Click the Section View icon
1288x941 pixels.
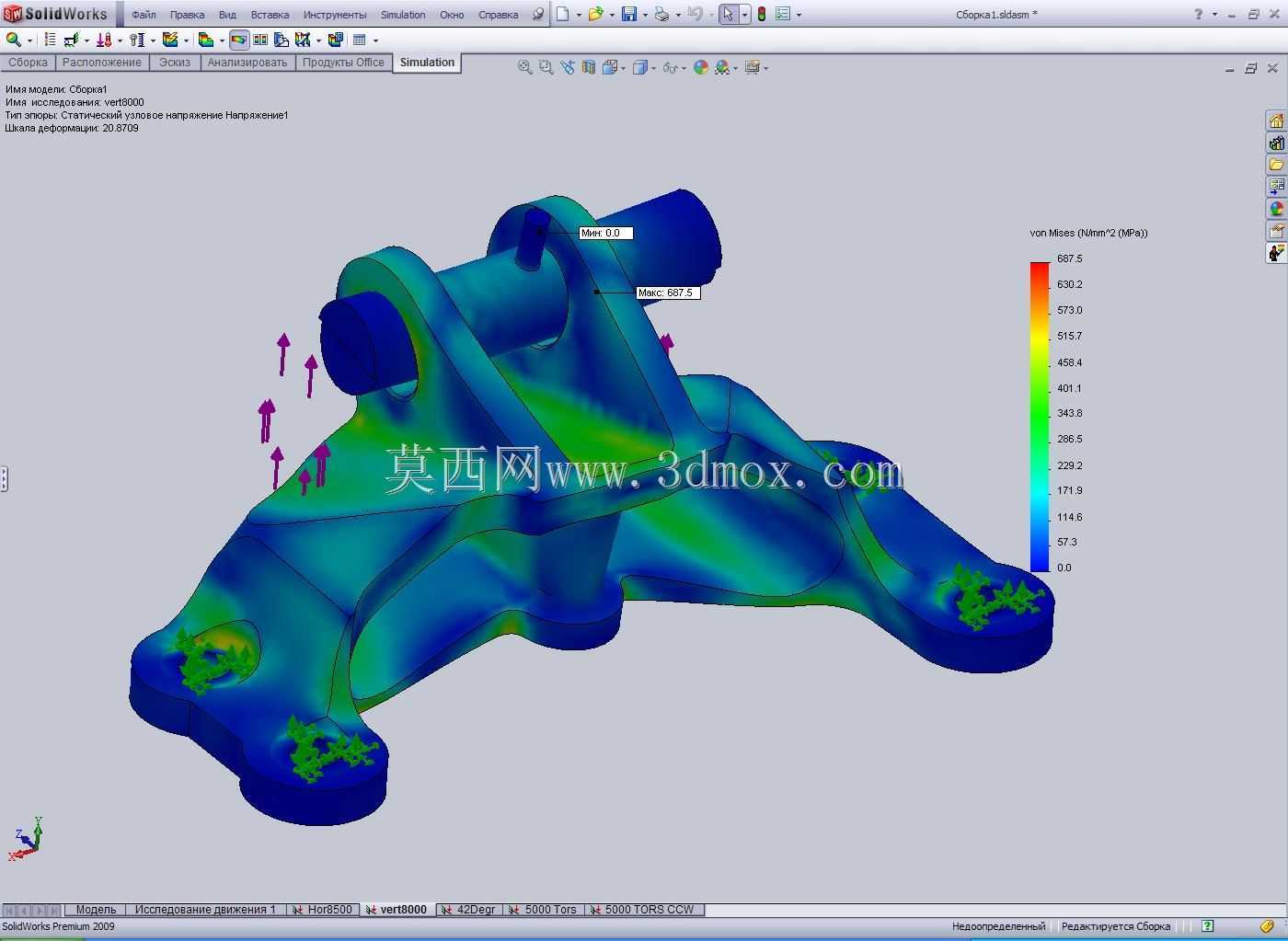(x=588, y=67)
